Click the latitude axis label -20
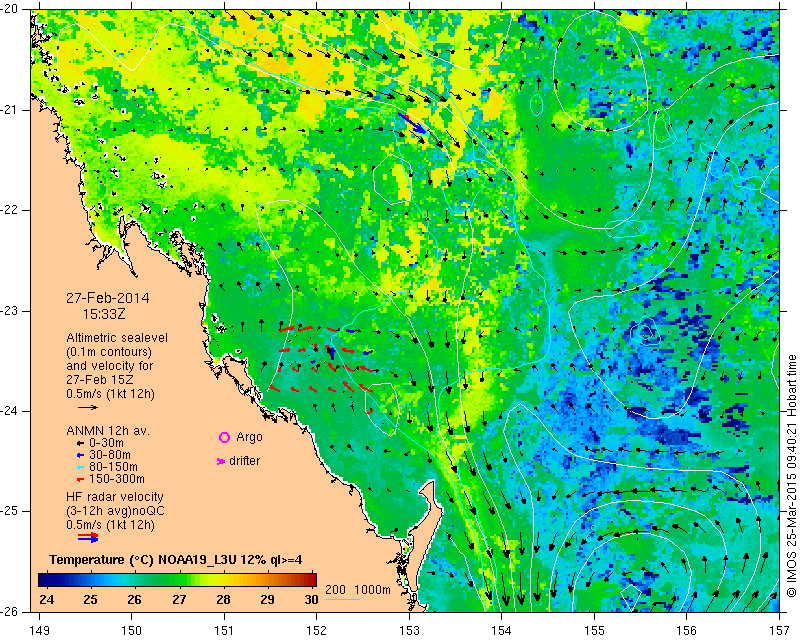The height and width of the screenshot is (640, 800). coord(10,9)
